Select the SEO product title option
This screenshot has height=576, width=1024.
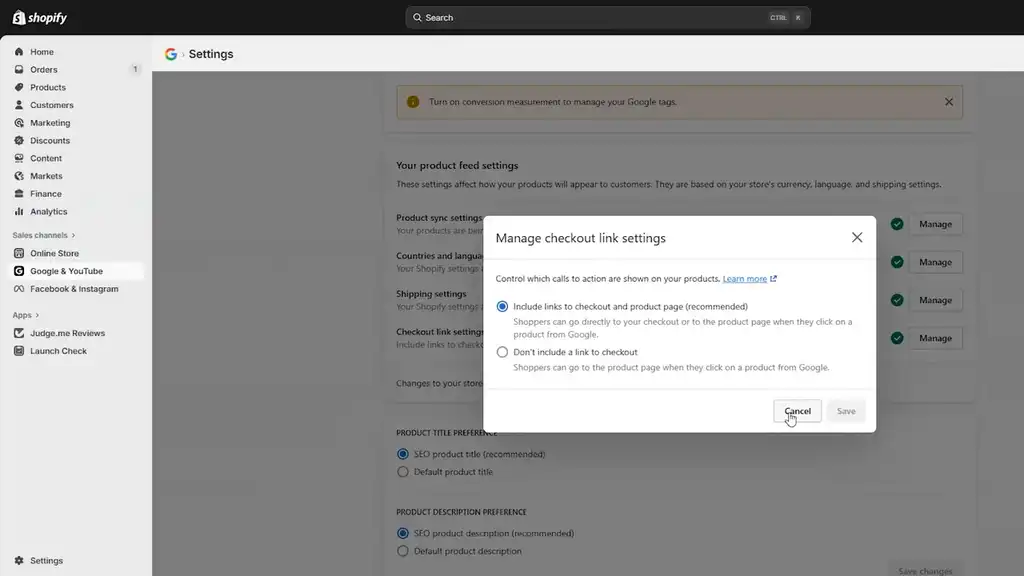402,453
